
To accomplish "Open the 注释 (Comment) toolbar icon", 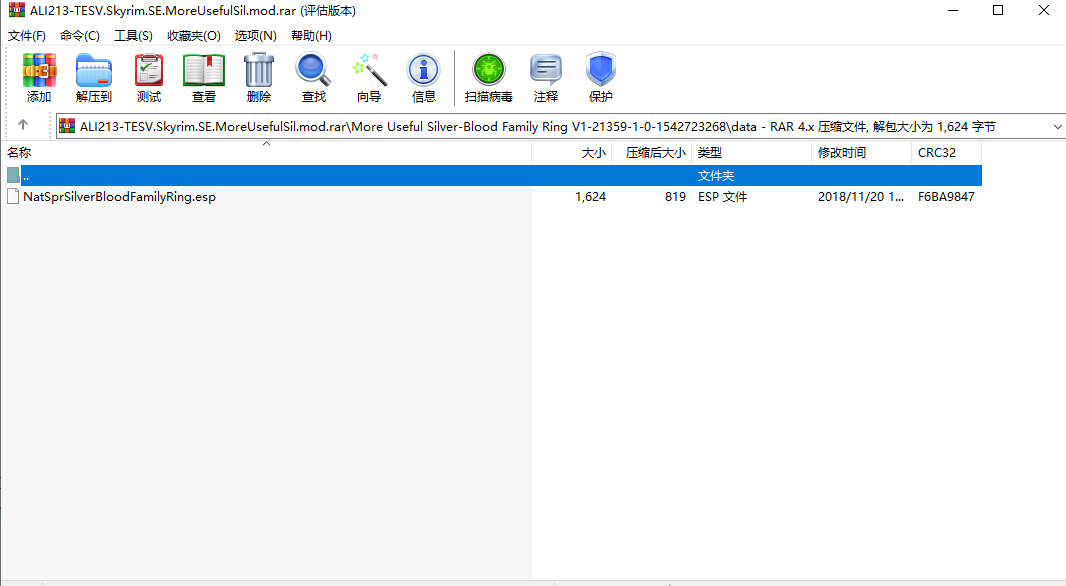I will (x=546, y=78).
